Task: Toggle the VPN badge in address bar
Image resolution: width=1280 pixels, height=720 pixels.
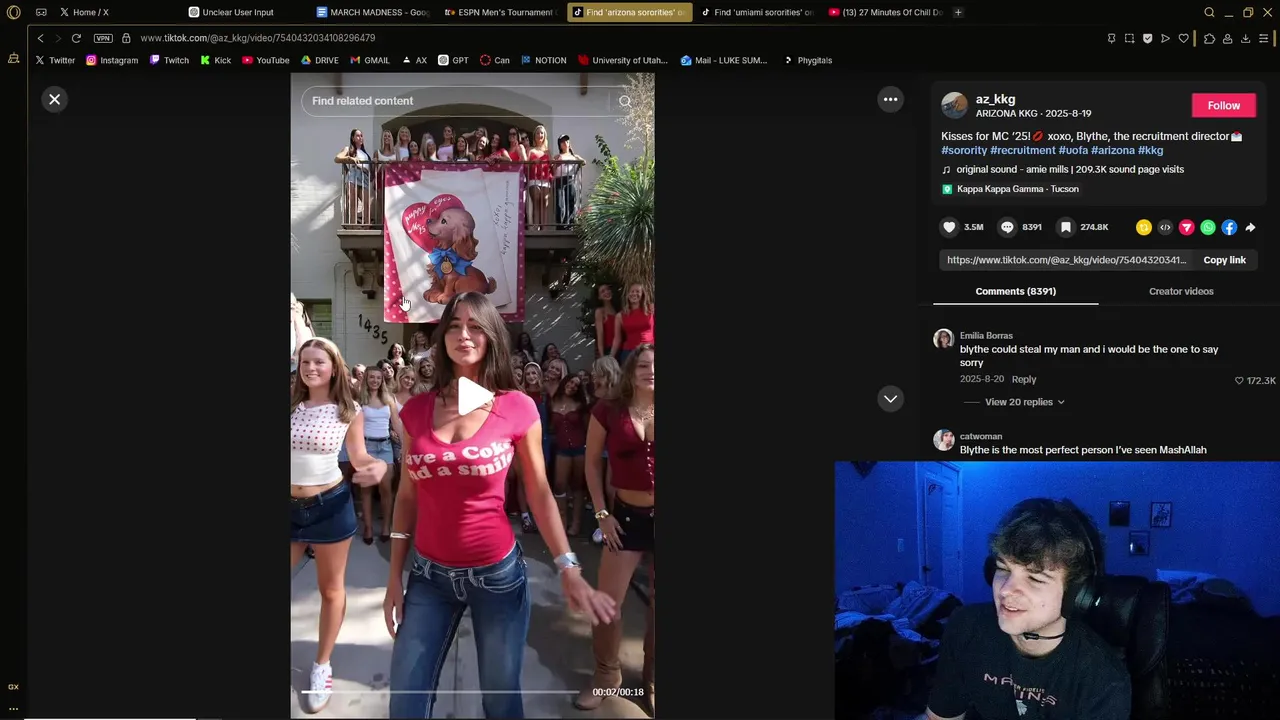Action: point(103,38)
